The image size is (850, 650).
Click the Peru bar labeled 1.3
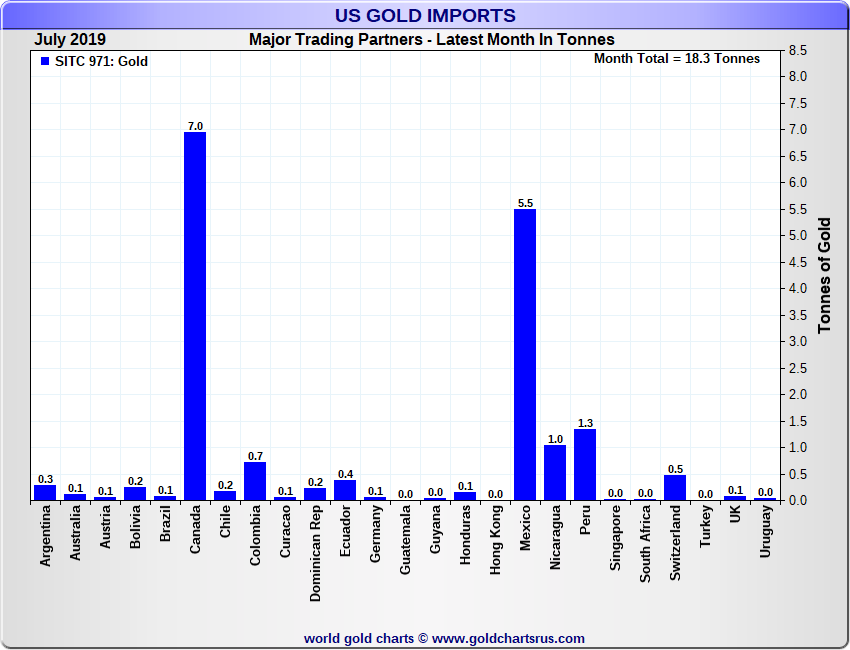coord(585,465)
